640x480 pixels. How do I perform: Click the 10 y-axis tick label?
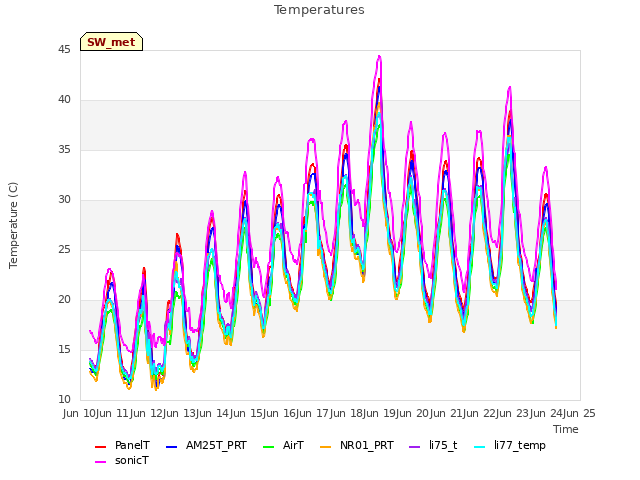coord(64,400)
